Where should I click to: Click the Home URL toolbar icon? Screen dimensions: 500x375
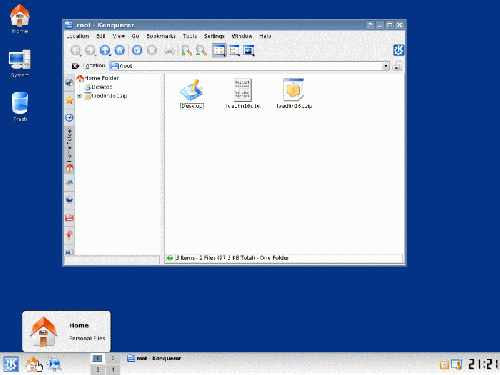(120, 51)
